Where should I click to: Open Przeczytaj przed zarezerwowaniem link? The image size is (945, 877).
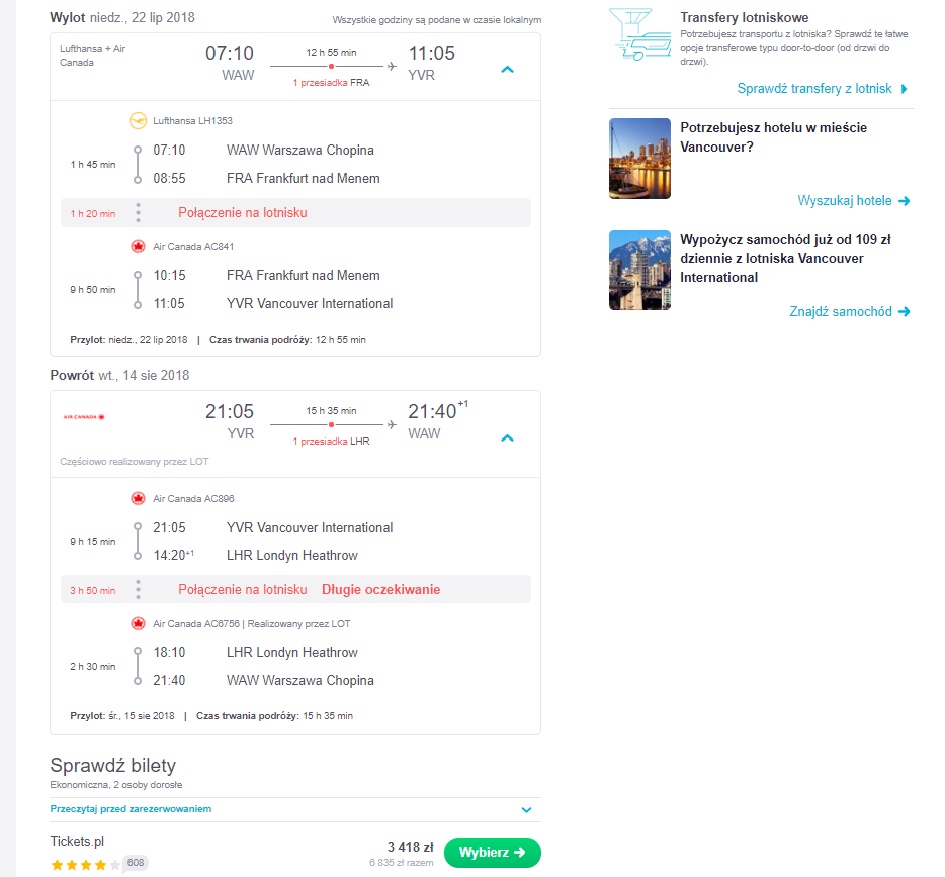point(131,809)
